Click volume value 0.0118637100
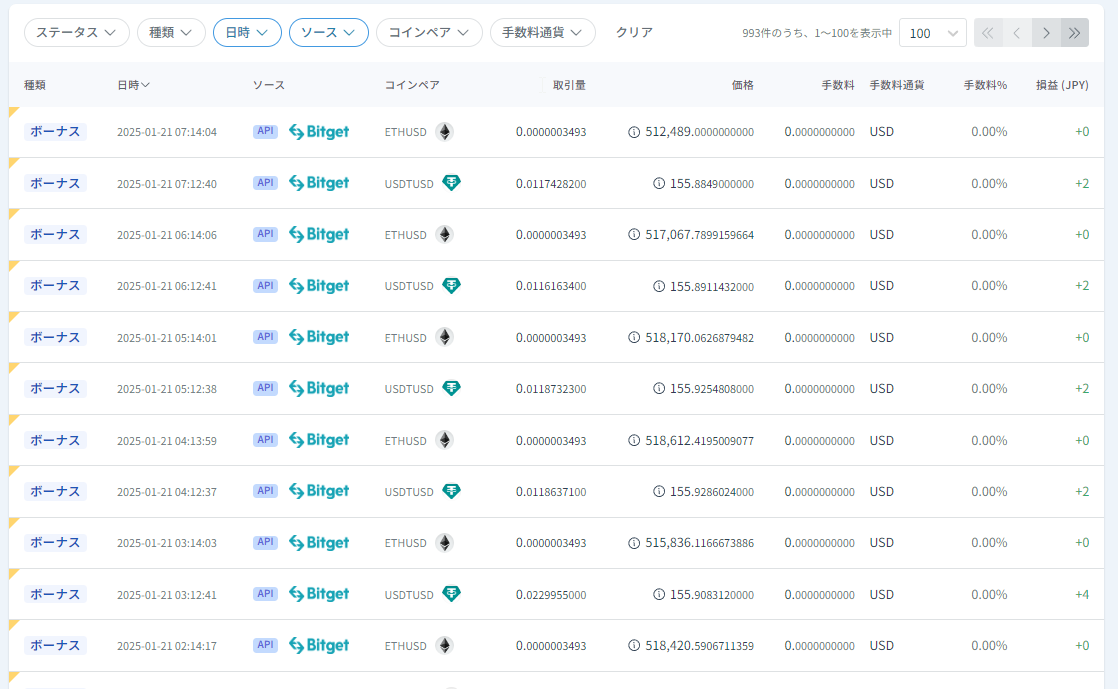 [x=551, y=492]
